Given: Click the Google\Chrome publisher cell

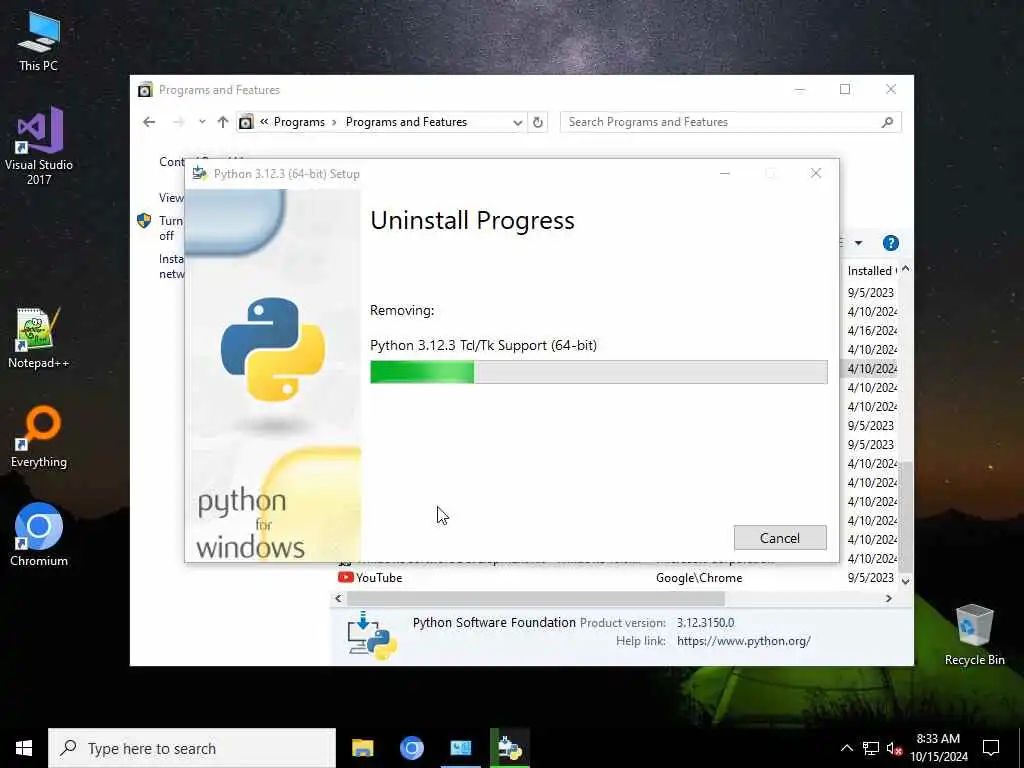Looking at the screenshot, I should coord(699,577).
